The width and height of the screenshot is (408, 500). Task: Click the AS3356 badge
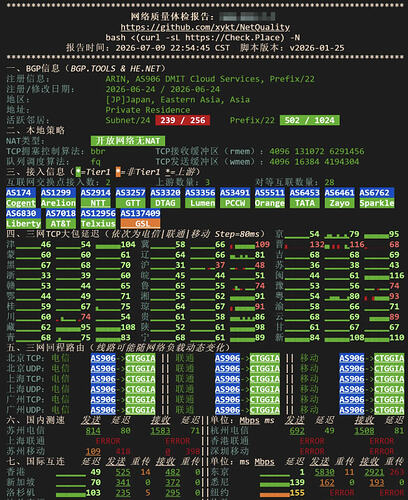pos(200,192)
